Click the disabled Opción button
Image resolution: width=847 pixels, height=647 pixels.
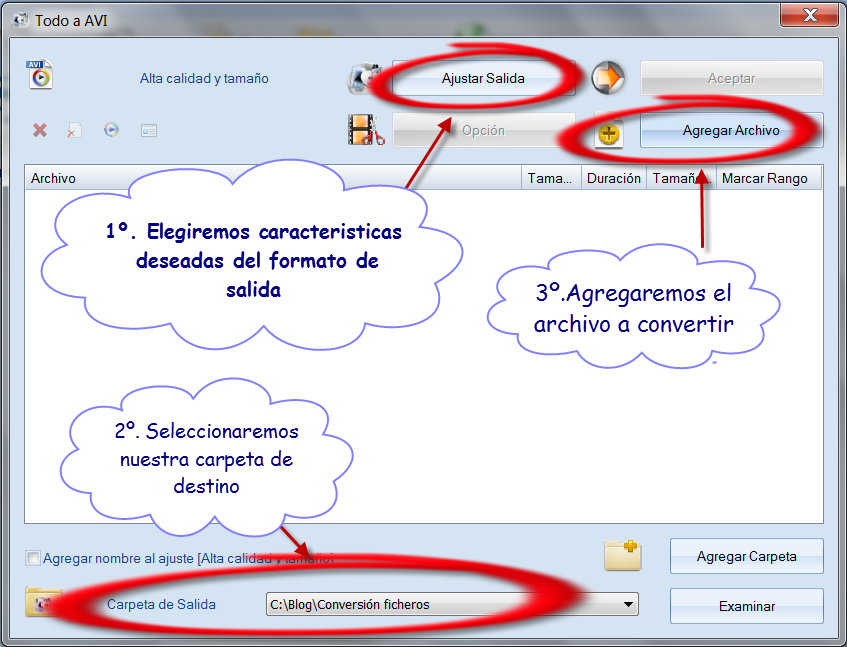tap(483, 131)
